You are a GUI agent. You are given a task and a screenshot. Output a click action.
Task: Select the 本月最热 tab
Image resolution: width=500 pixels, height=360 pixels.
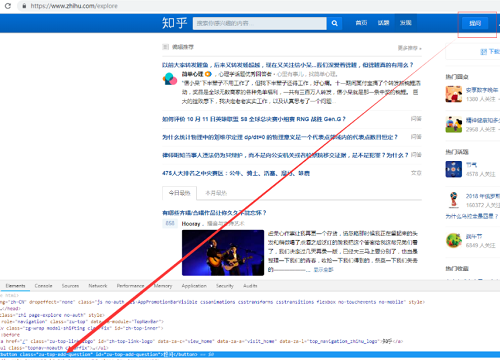click(216, 193)
